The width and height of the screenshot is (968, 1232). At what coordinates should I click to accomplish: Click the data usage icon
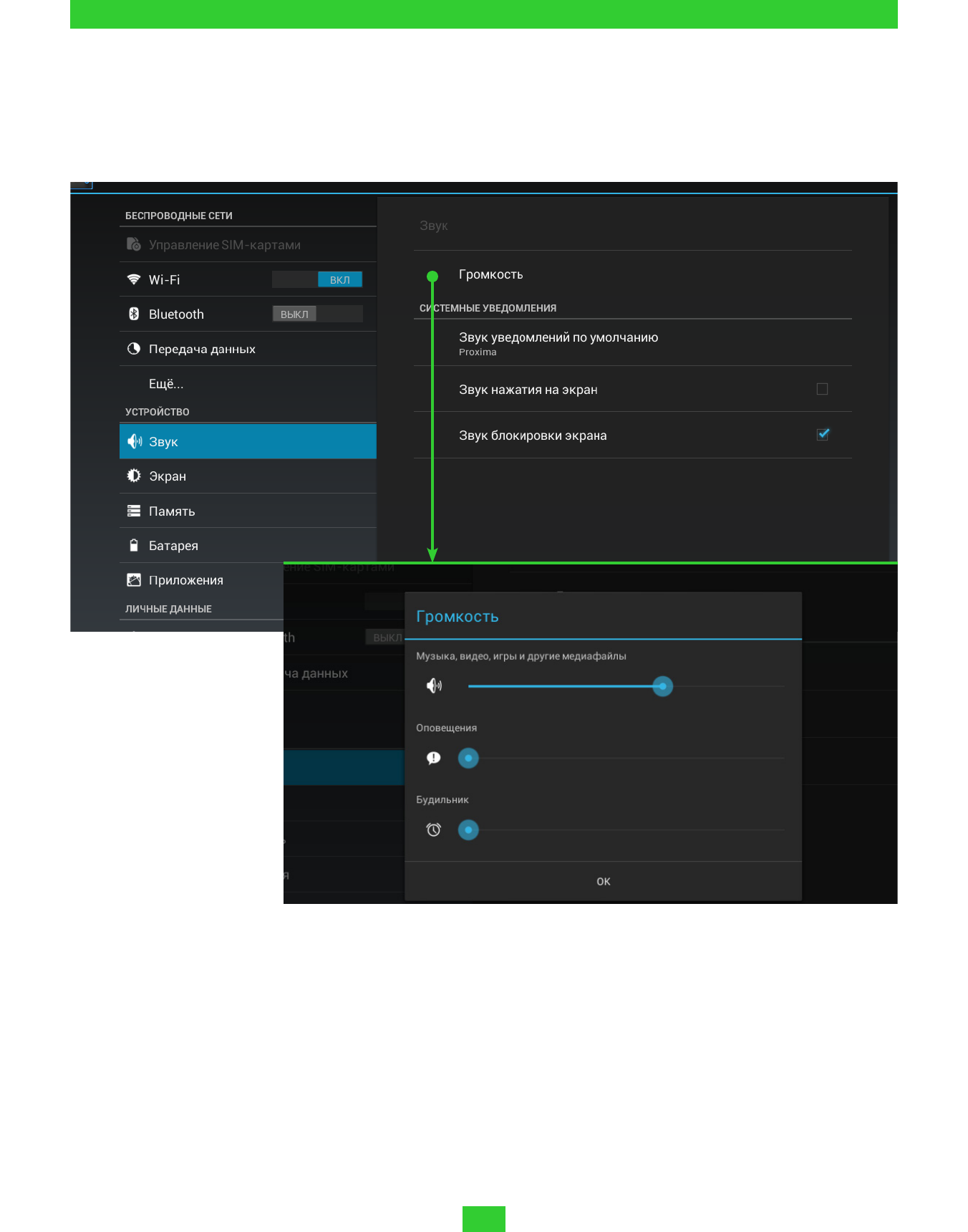point(134,349)
